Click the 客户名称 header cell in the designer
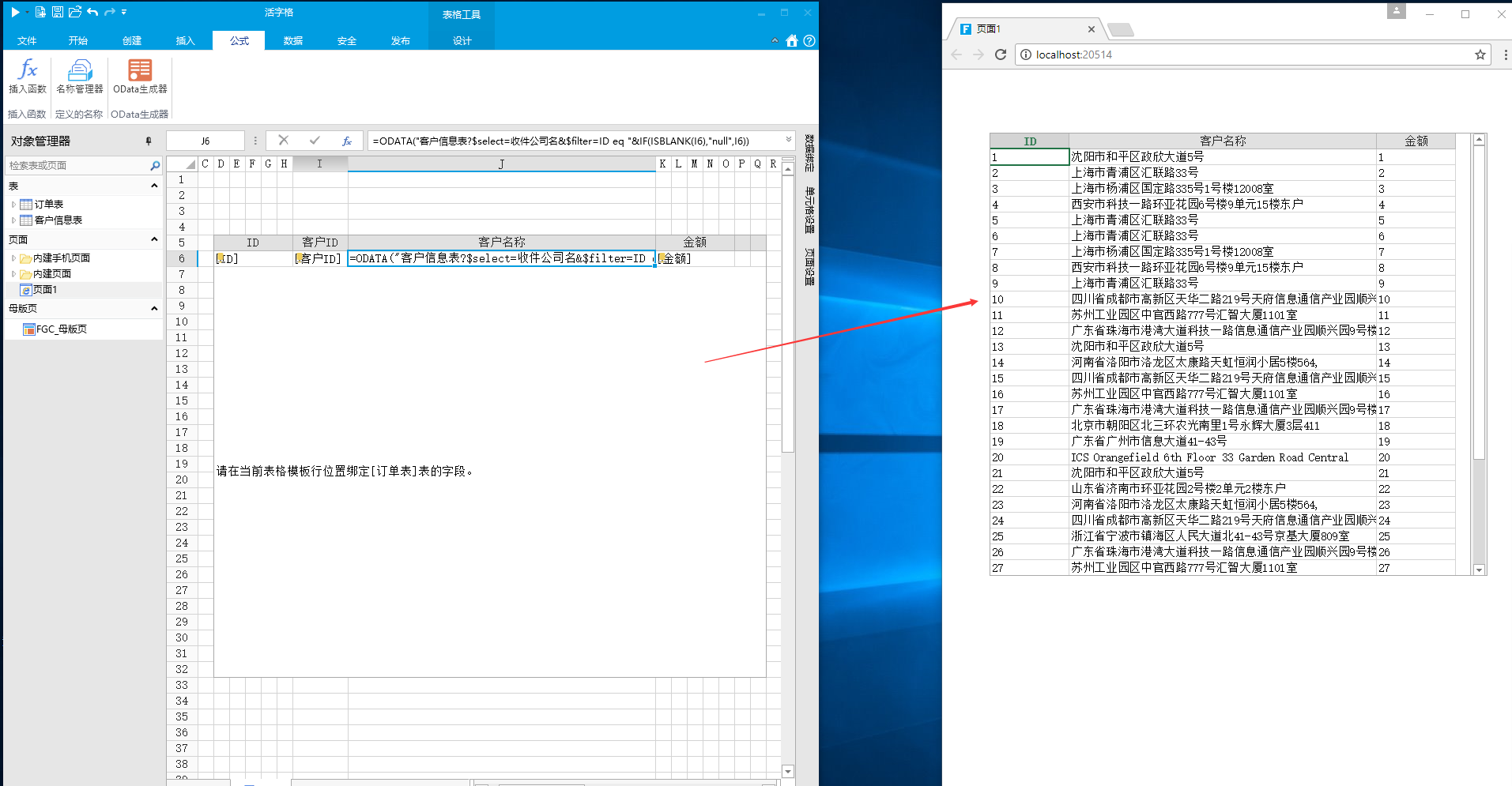This screenshot has width=1512, height=786. (x=501, y=243)
